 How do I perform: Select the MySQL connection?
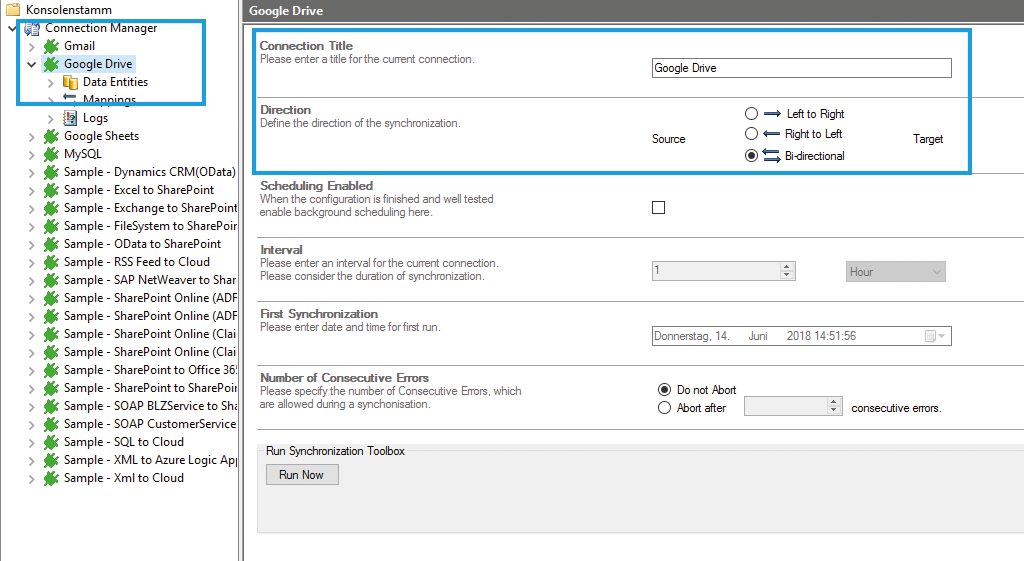(83, 154)
